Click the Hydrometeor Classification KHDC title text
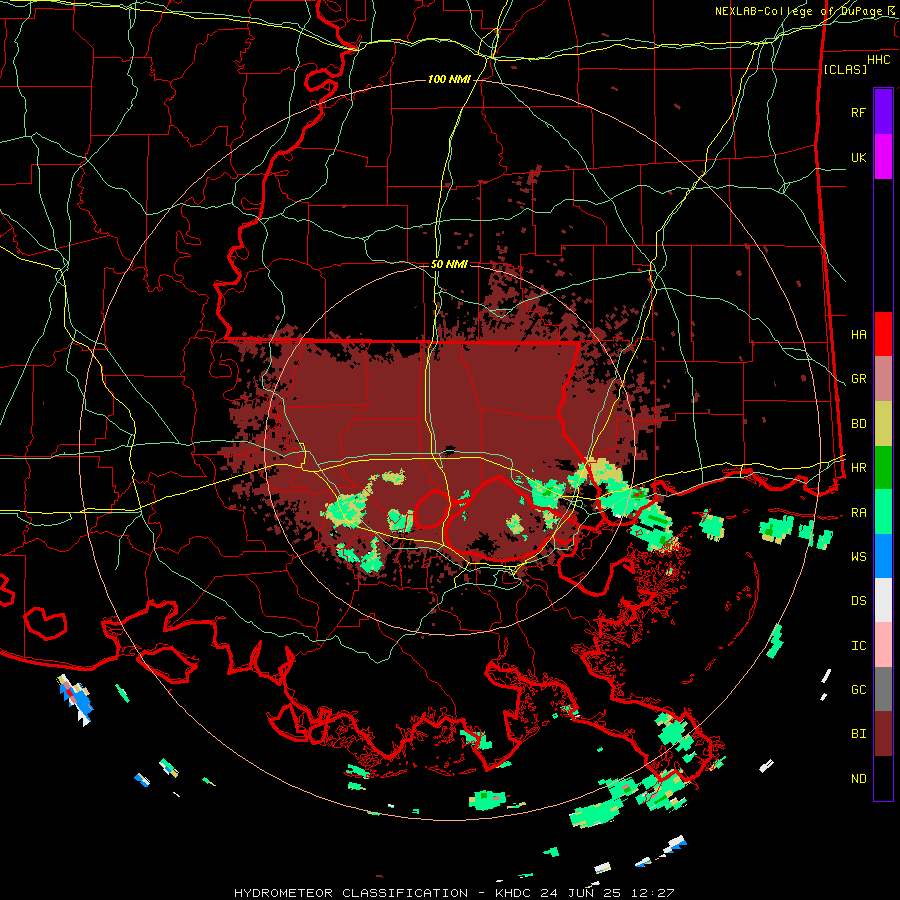This screenshot has height=900, width=900. click(453, 893)
